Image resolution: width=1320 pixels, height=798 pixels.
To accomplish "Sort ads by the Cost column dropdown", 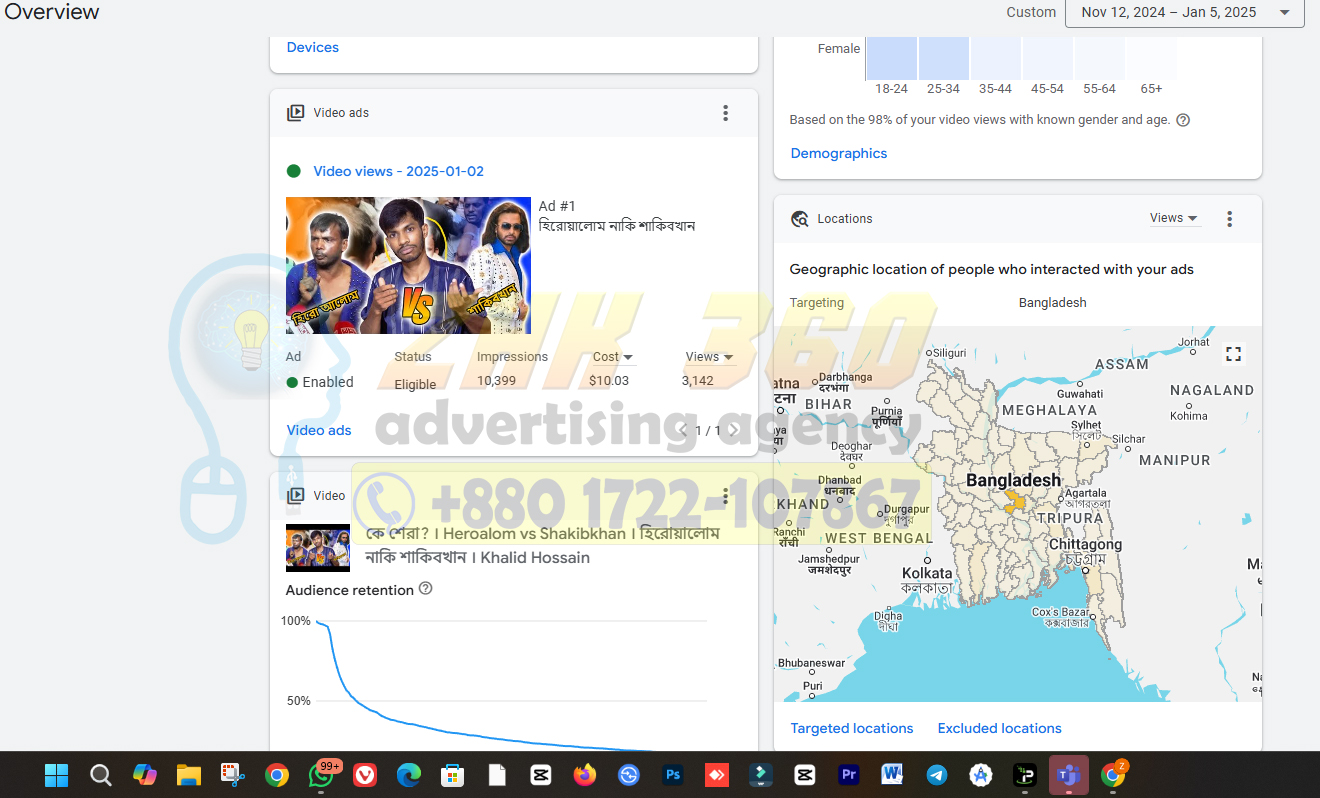I will pyautogui.click(x=613, y=357).
